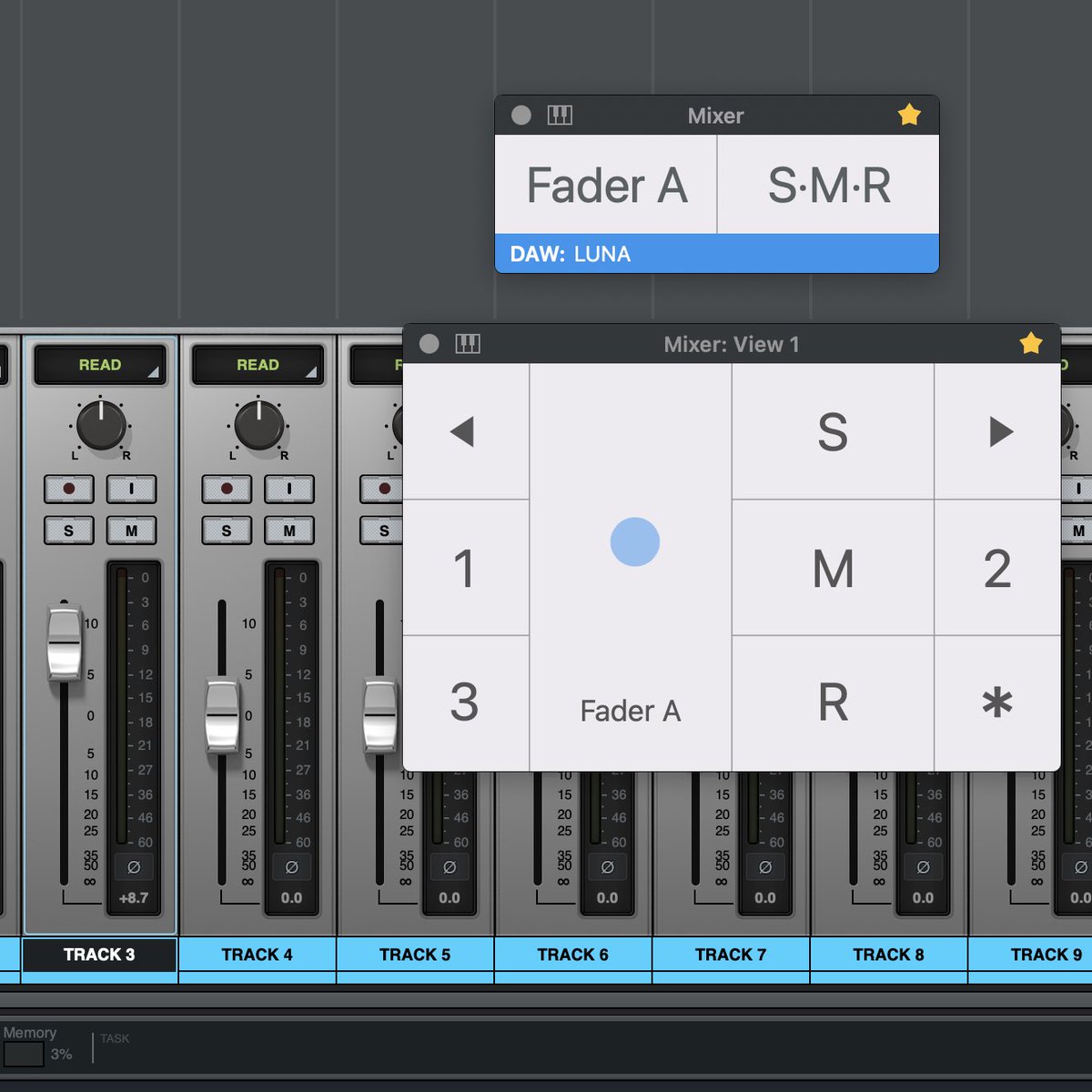1092x1092 pixels.
Task: Mute Track 4 in LUNA mixer
Action: click(289, 531)
